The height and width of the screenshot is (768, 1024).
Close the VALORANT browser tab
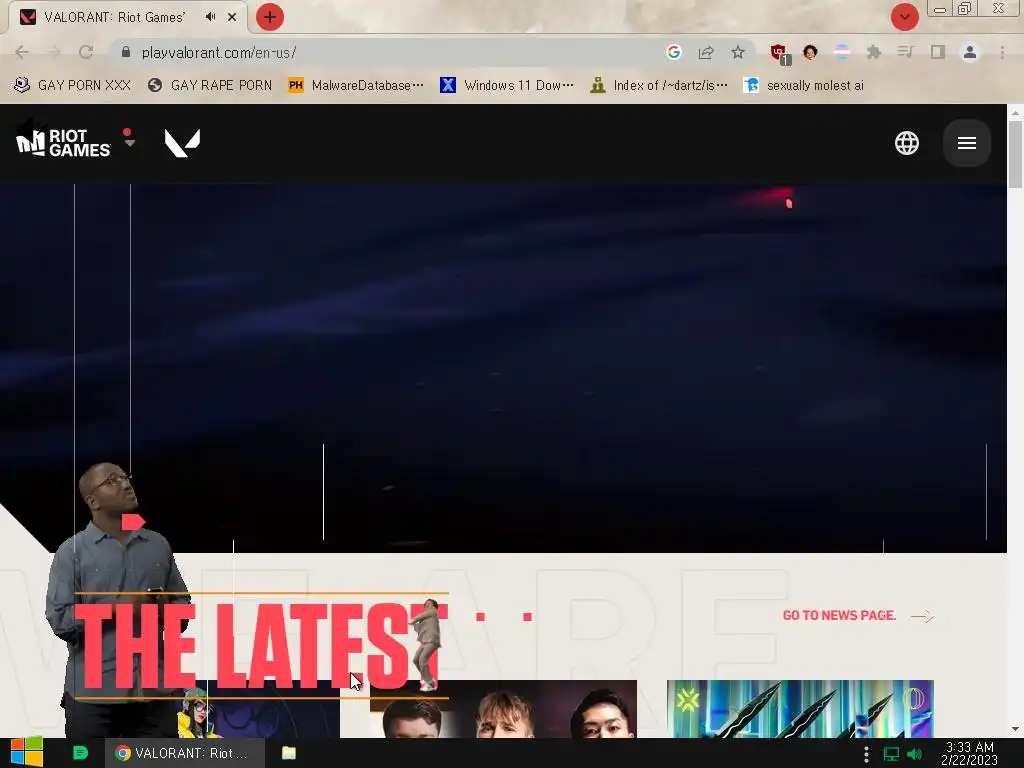232,17
